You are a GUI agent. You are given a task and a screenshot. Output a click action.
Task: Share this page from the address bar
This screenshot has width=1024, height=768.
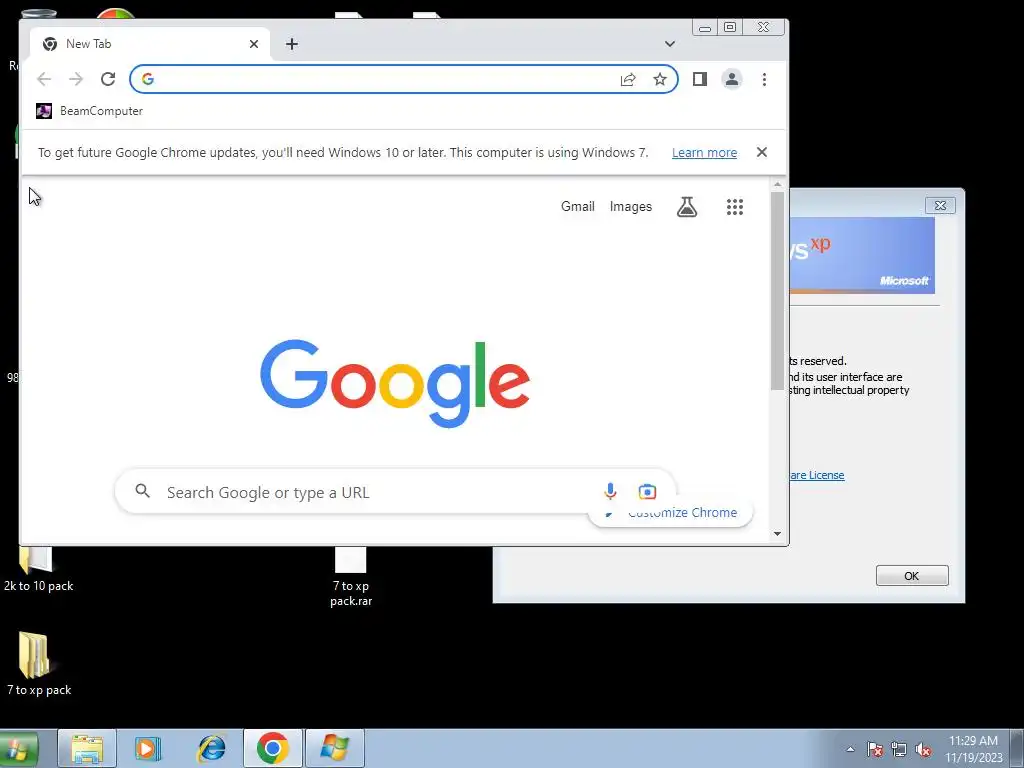(x=628, y=79)
